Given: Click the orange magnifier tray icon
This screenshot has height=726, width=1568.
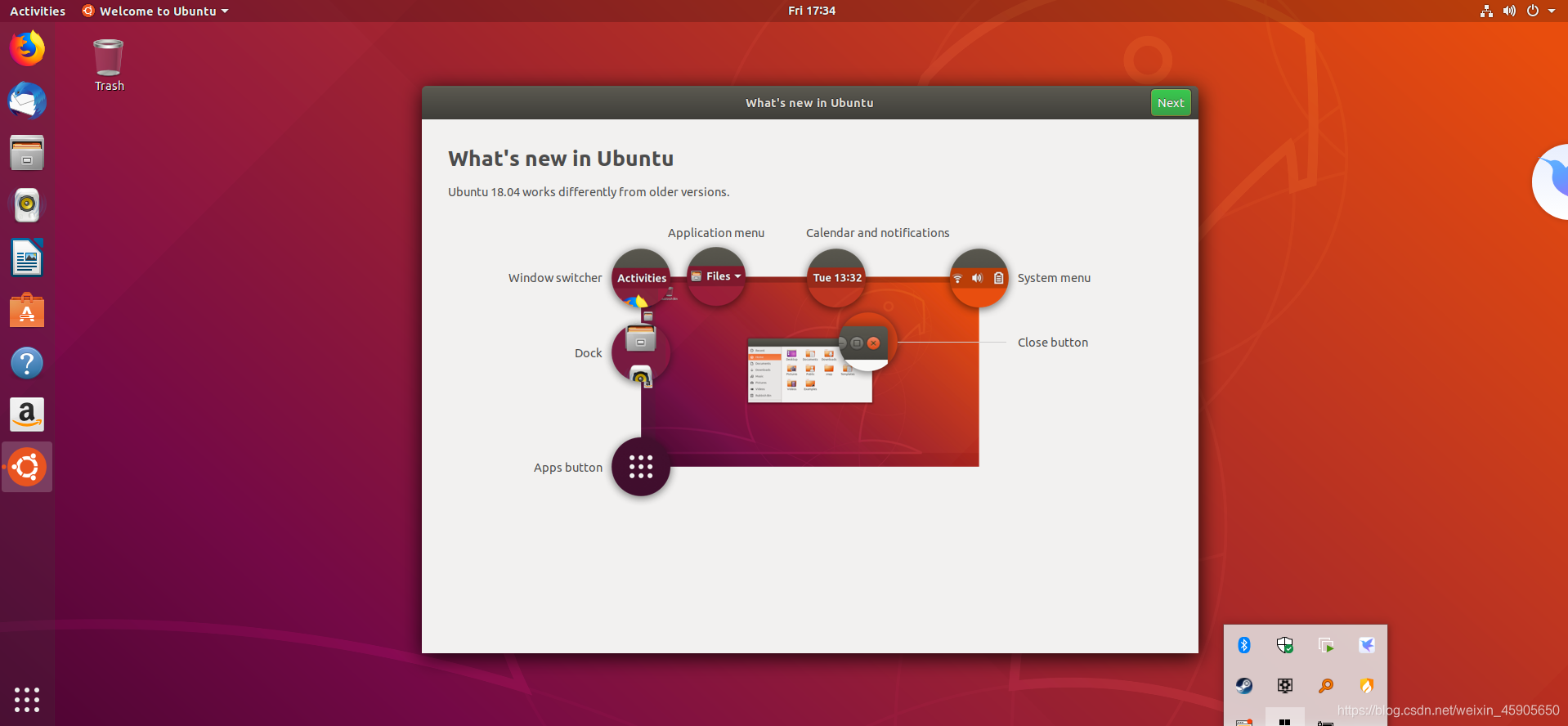Looking at the screenshot, I should point(1326,685).
